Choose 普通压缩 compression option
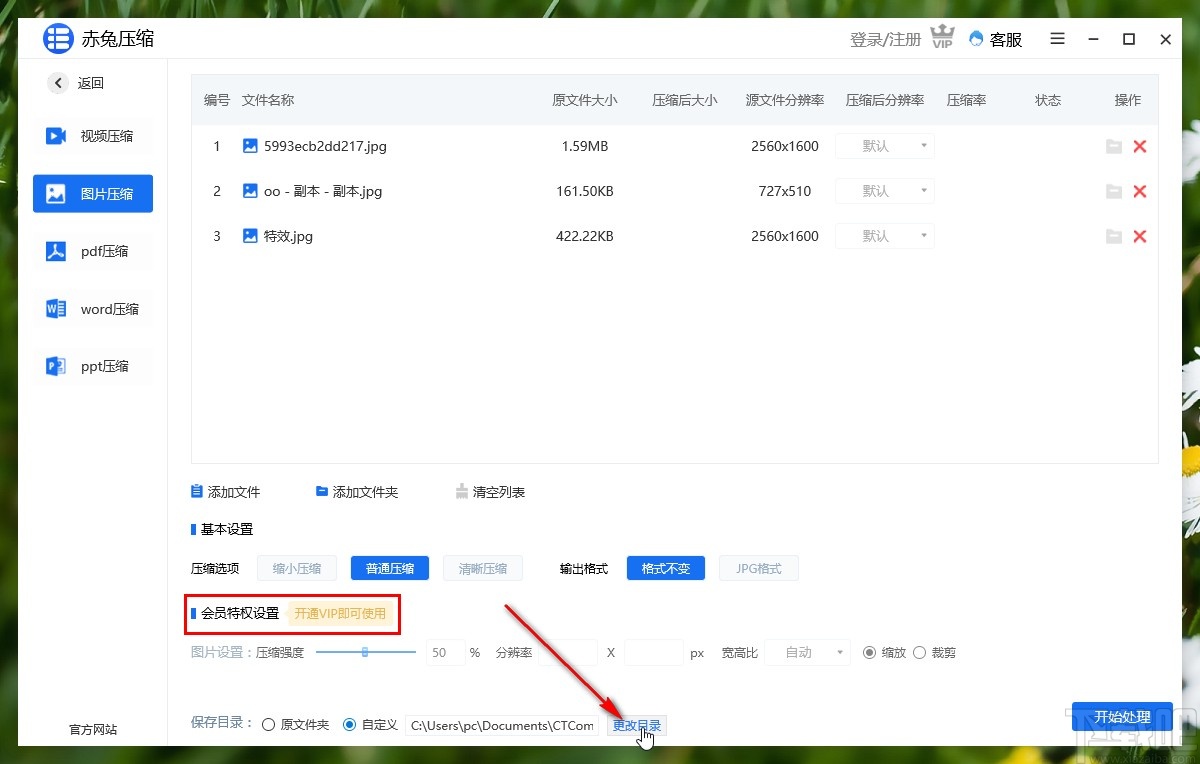This screenshot has height=764, width=1200. click(x=390, y=568)
